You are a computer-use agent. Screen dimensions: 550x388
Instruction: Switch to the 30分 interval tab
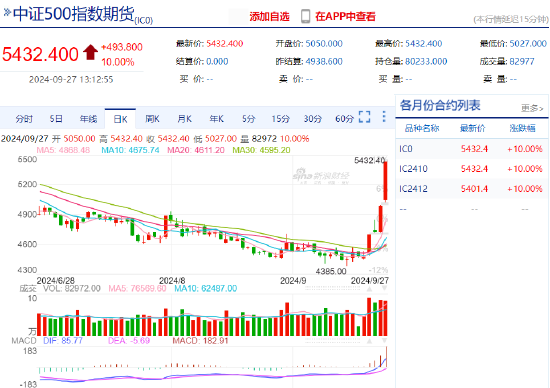(313, 119)
